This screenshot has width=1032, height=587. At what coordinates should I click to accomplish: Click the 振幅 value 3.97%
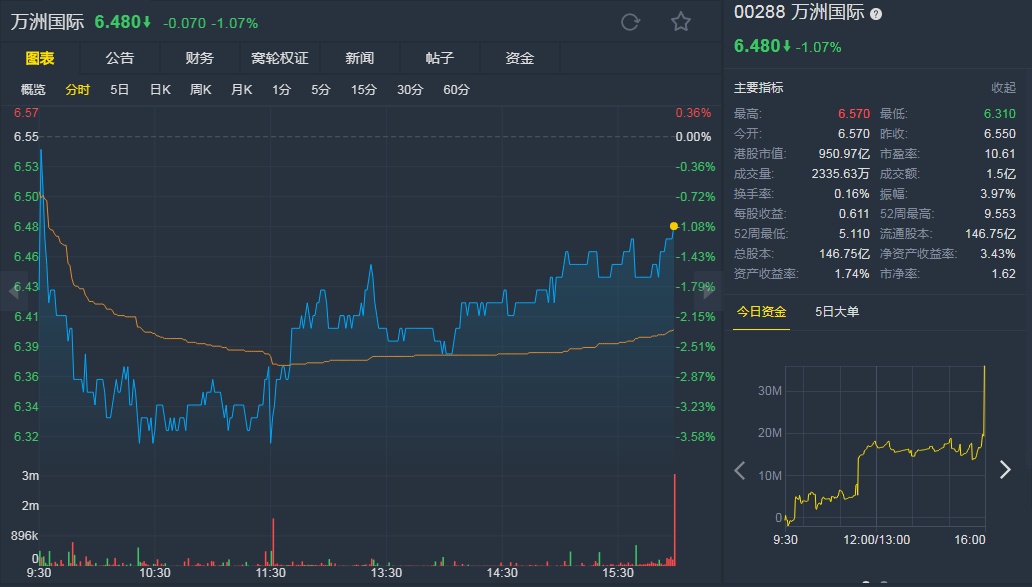click(998, 193)
